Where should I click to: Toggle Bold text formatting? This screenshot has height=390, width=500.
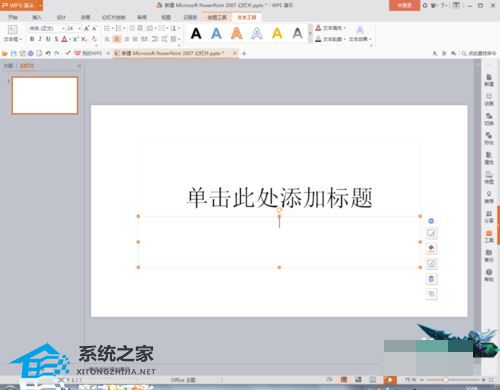coord(32,39)
